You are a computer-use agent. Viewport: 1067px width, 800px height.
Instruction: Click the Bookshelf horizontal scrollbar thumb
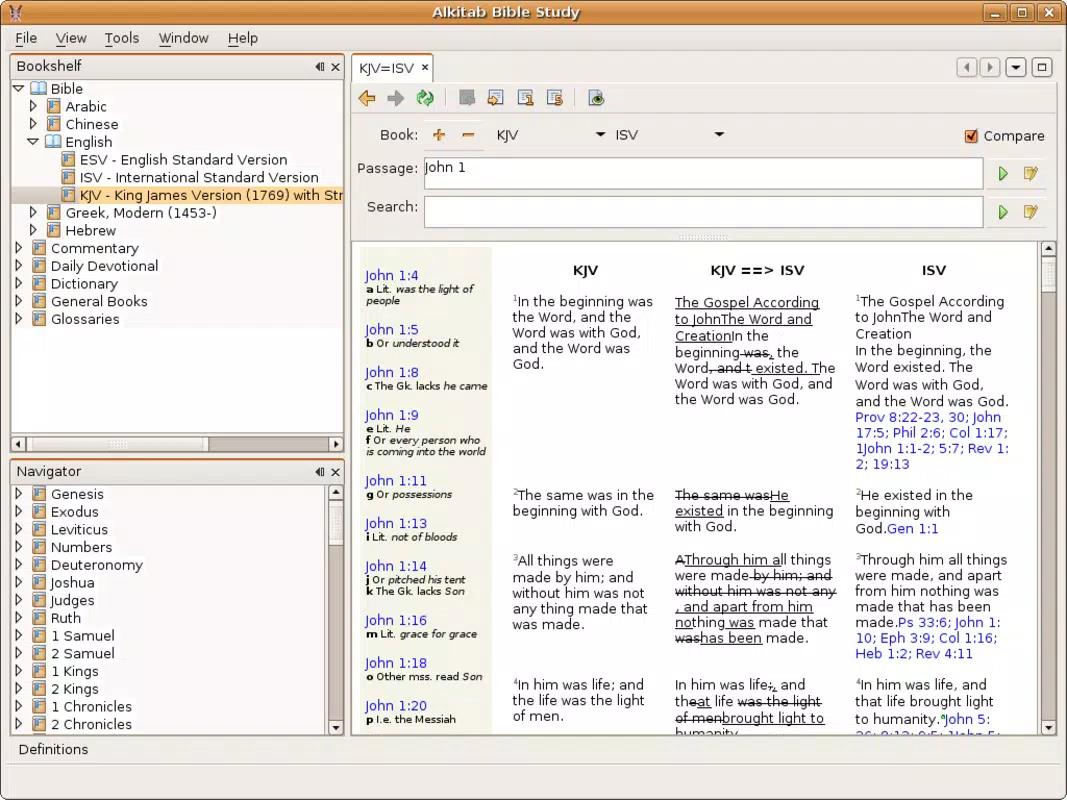[x=117, y=444]
